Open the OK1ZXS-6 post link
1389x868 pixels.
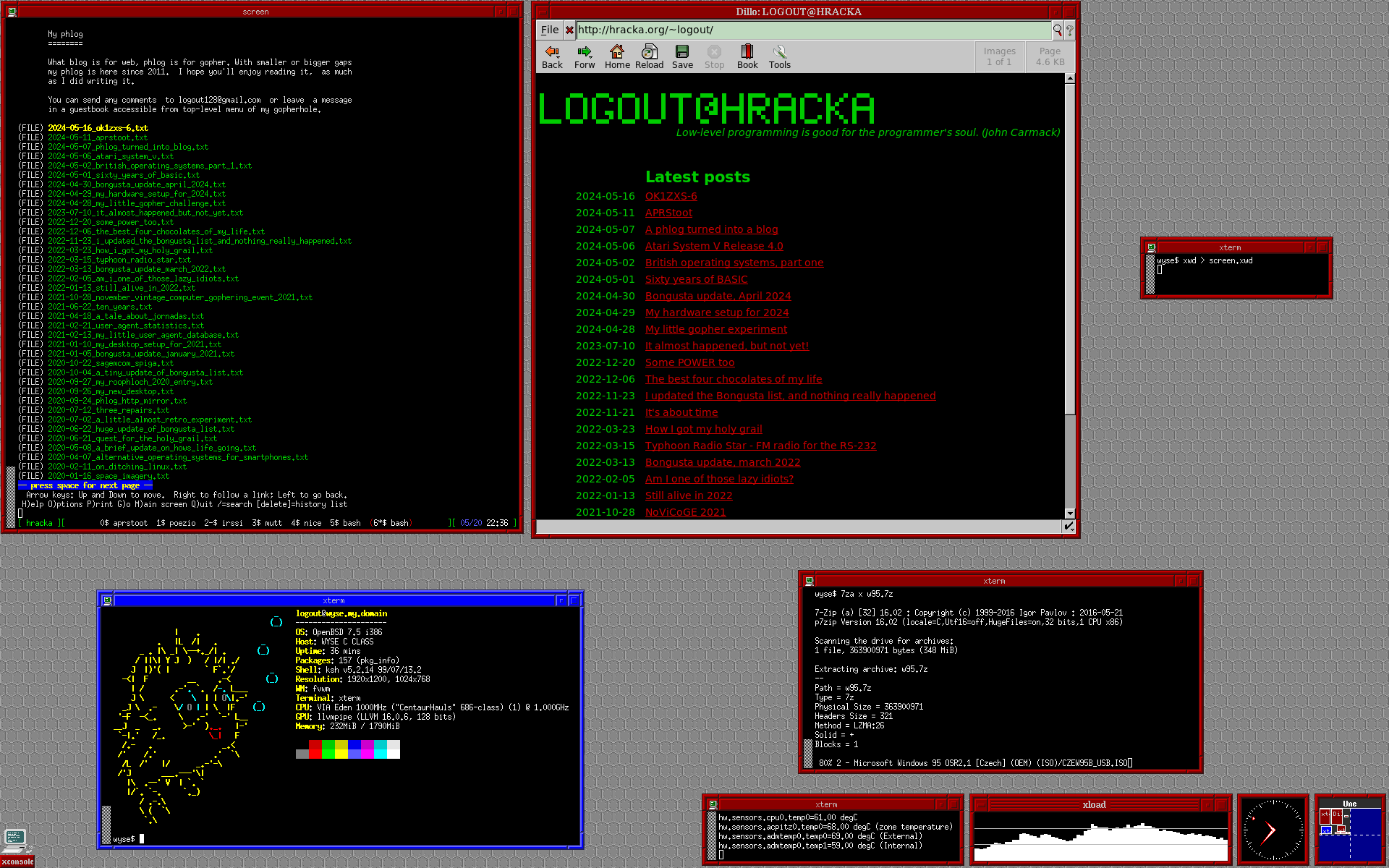coord(671,196)
